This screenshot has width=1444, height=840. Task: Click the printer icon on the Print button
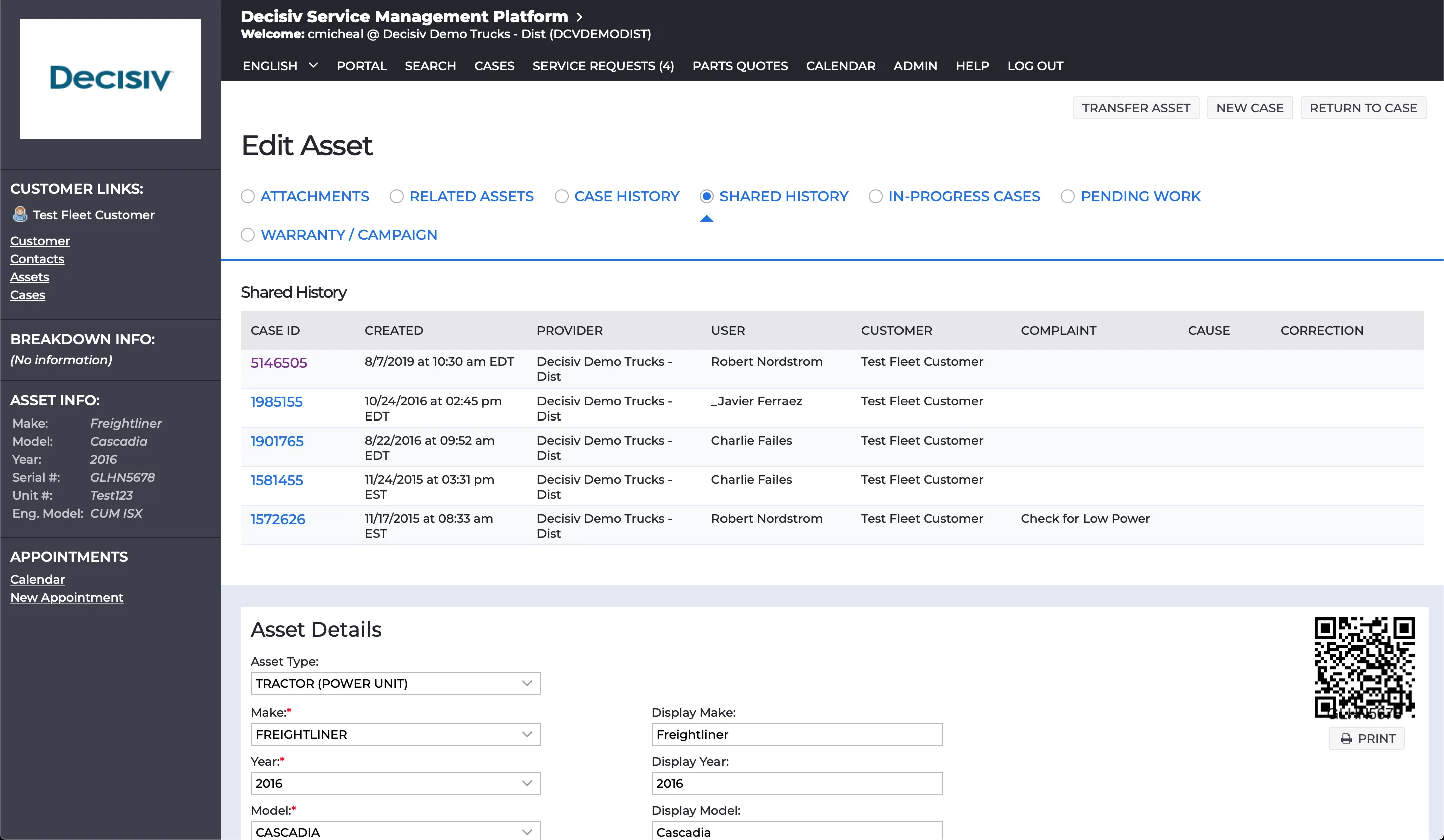[x=1347, y=738]
